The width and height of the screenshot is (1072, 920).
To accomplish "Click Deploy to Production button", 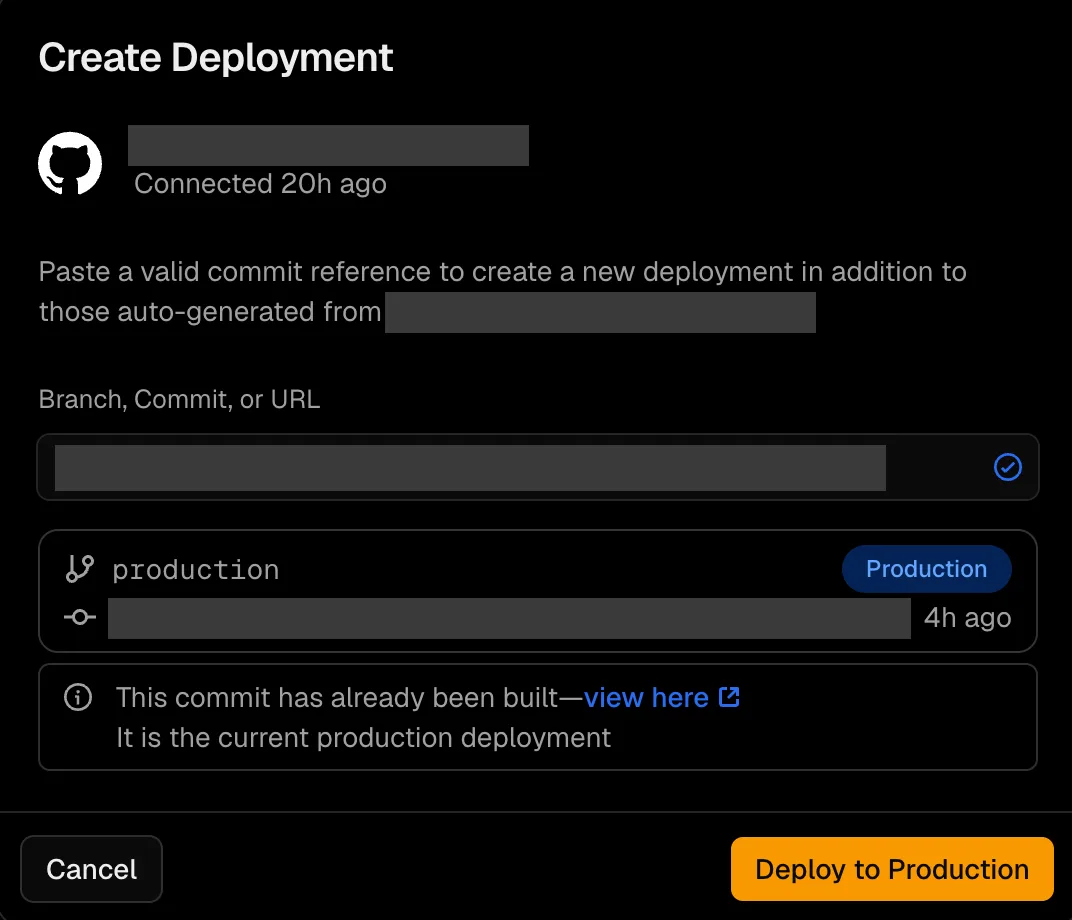I will click(x=892, y=869).
